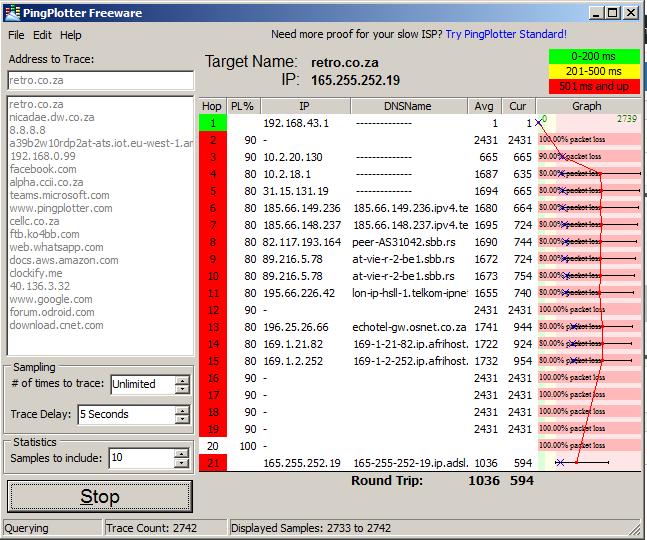Click the Samples to include field
The height and width of the screenshot is (540, 647).
coord(142,458)
